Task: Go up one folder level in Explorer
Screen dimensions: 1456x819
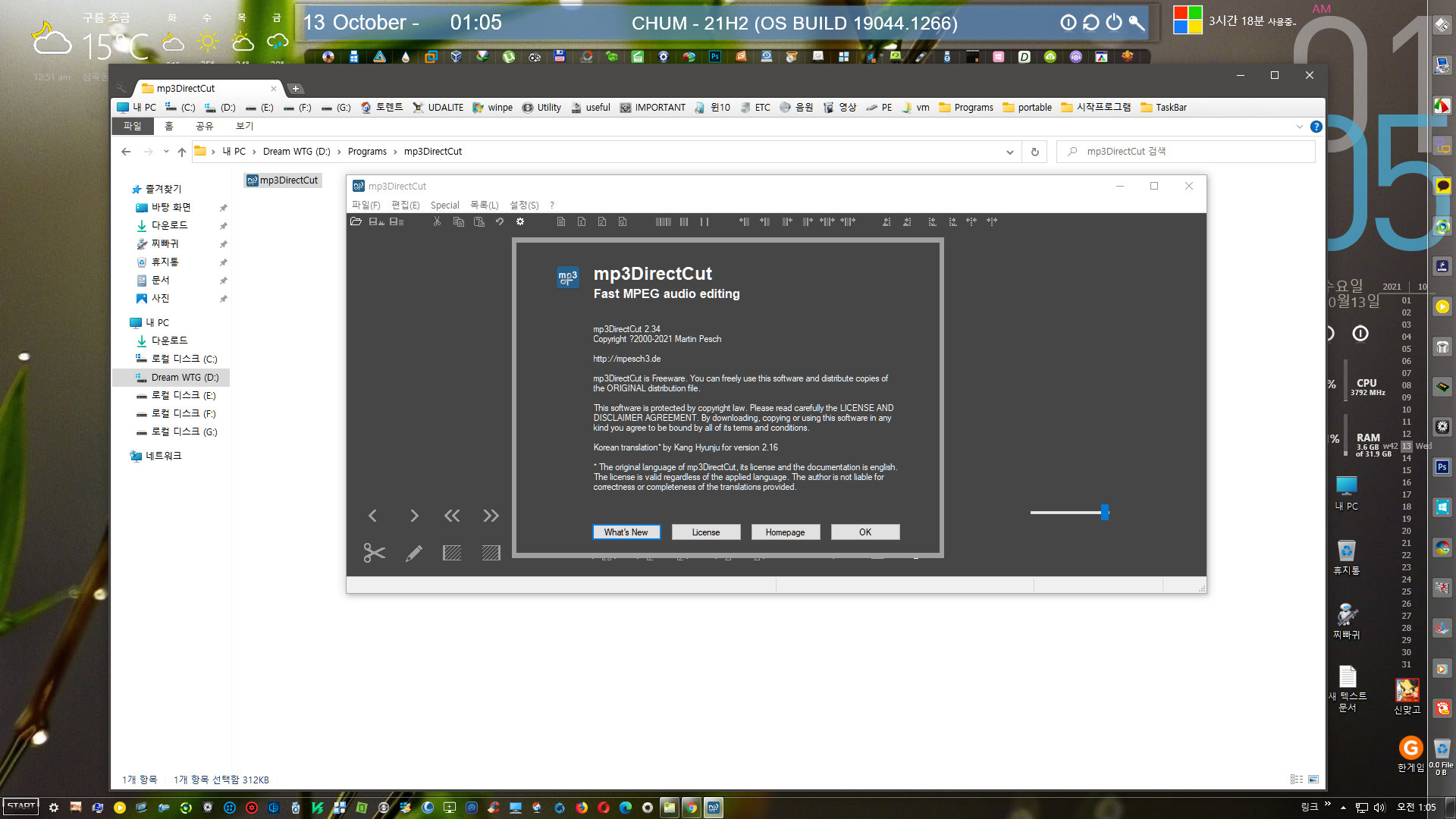Action: click(x=182, y=152)
